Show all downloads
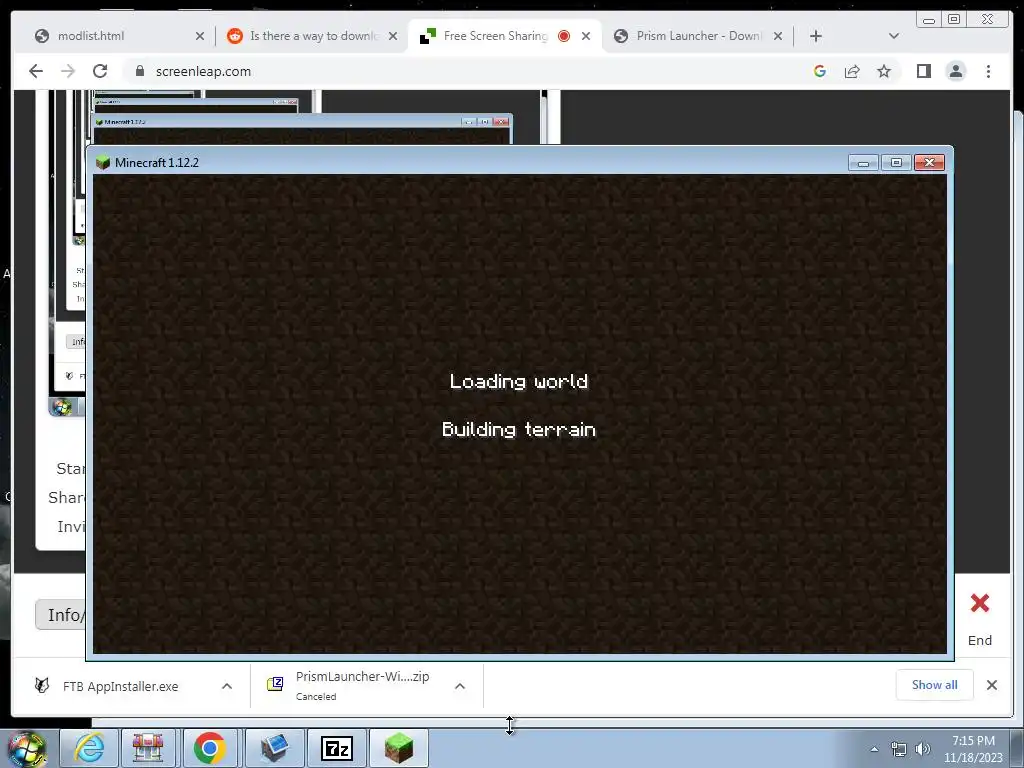The width and height of the screenshot is (1024, 768). tap(935, 685)
